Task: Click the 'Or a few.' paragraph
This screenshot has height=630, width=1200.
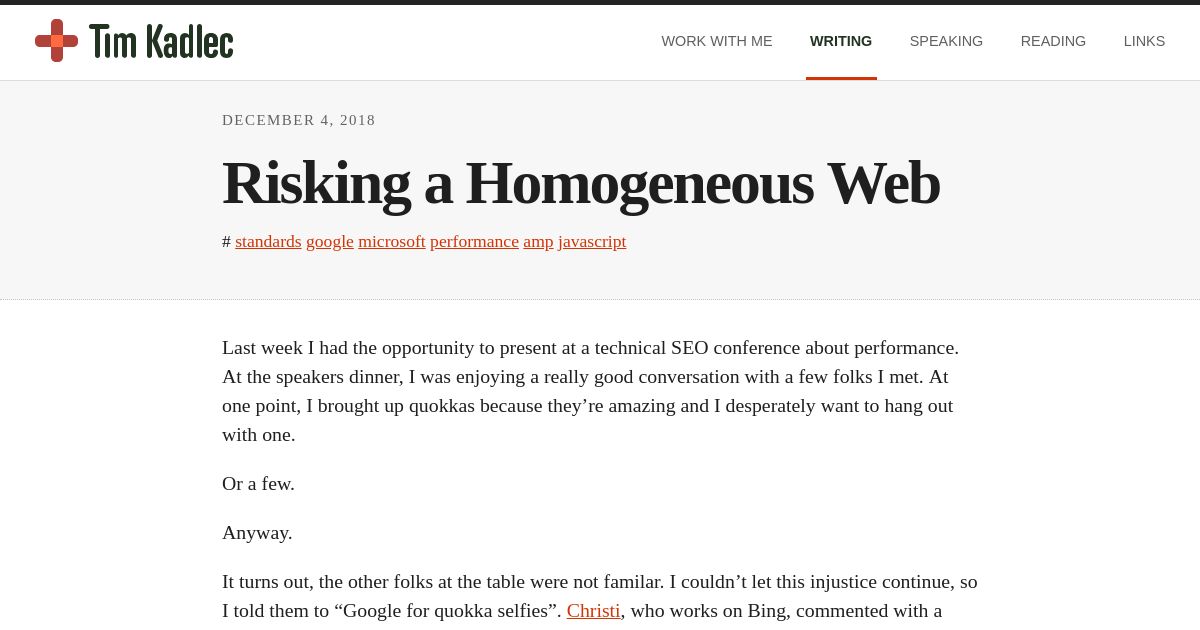Action: 258,483
